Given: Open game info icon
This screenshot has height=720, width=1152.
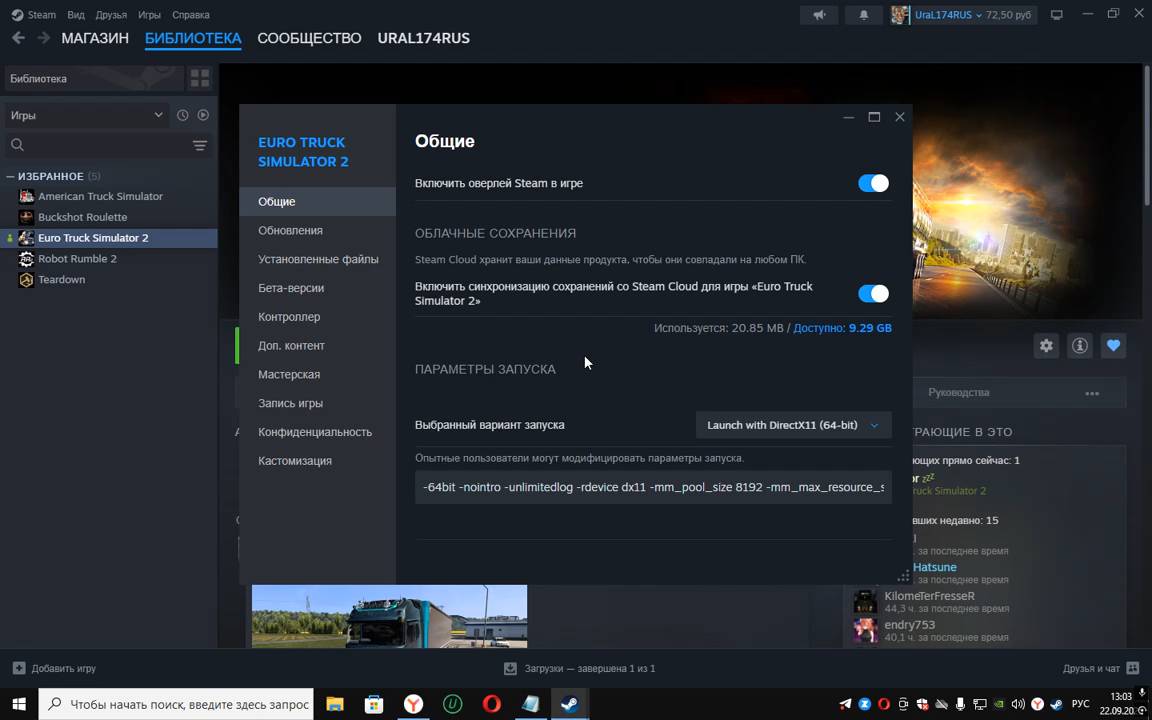Looking at the screenshot, I should pyautogui.click(x=1079, y=345).
